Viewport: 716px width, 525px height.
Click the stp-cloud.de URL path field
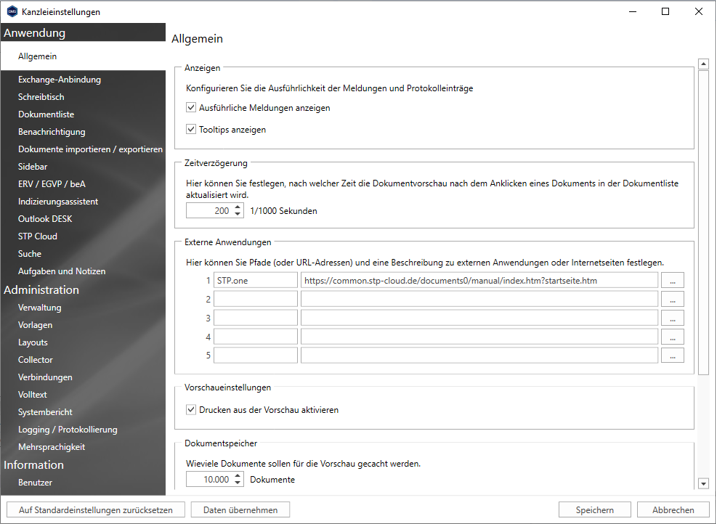(479, 280)
